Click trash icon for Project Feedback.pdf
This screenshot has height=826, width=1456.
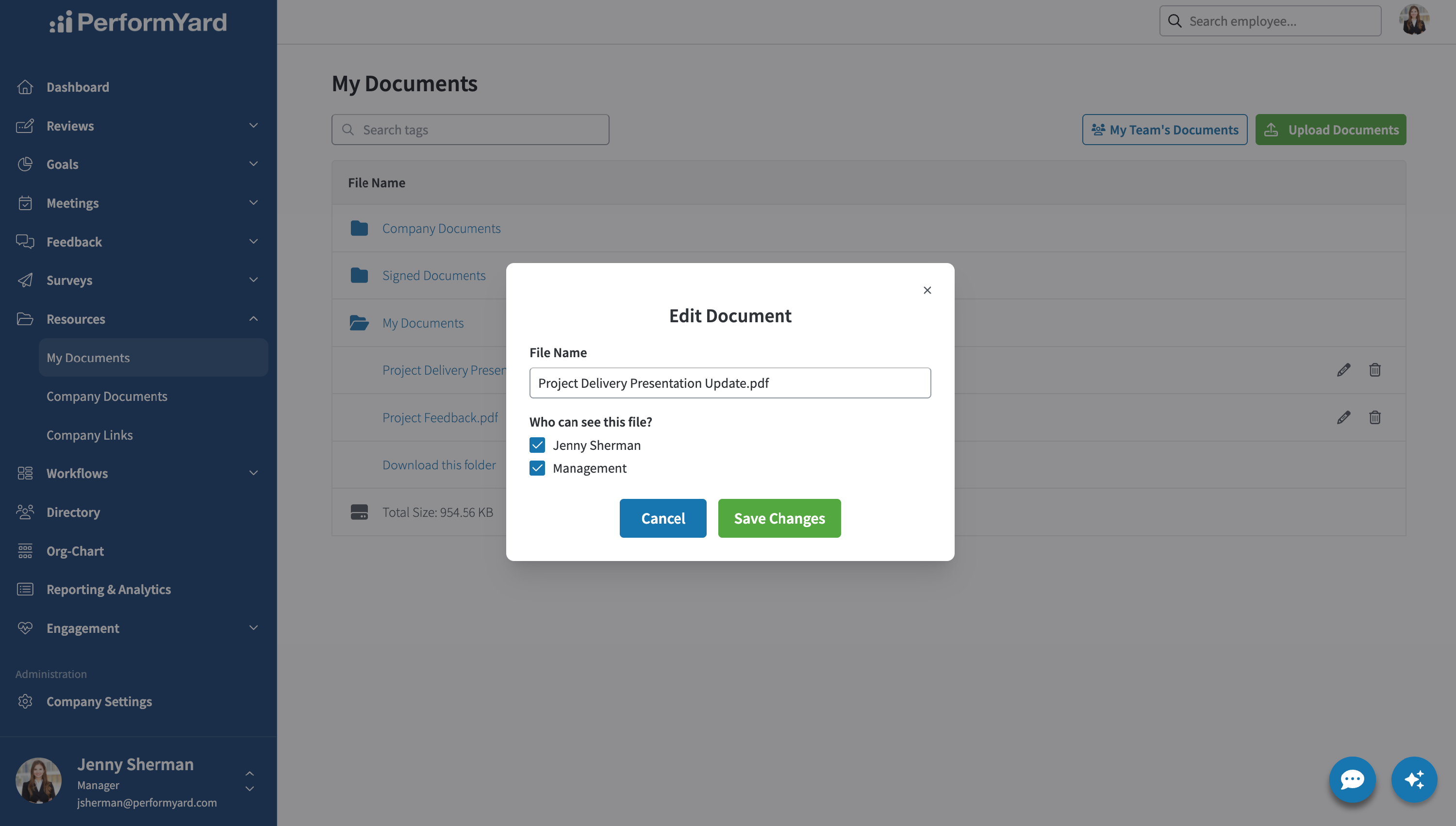click(x=1374, y=417)
